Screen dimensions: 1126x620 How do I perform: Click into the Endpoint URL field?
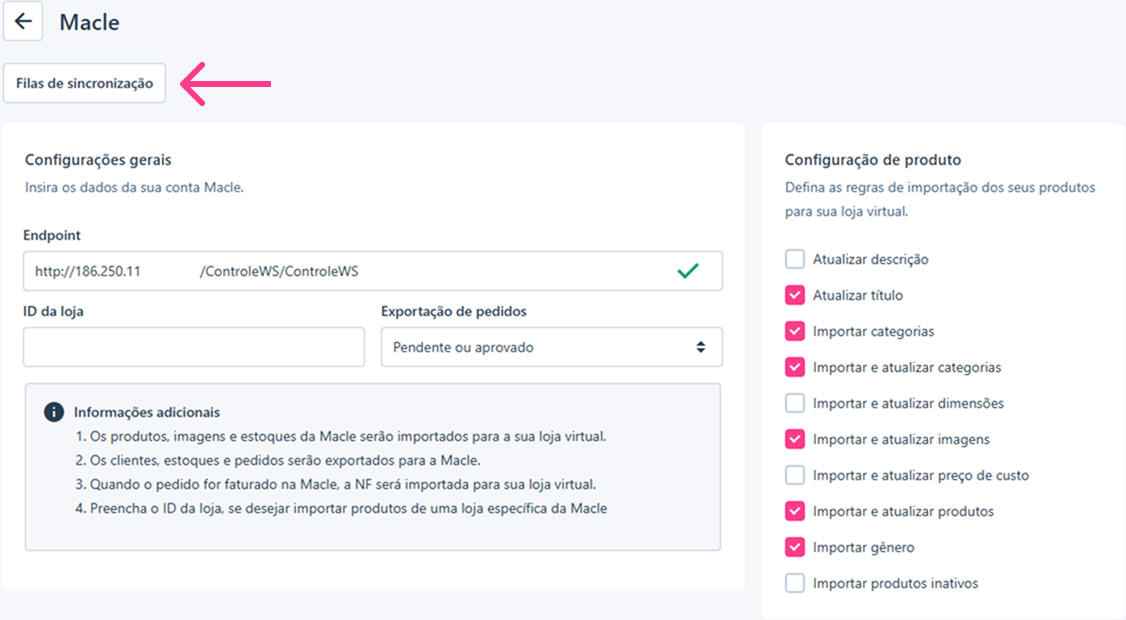point(373,271)
